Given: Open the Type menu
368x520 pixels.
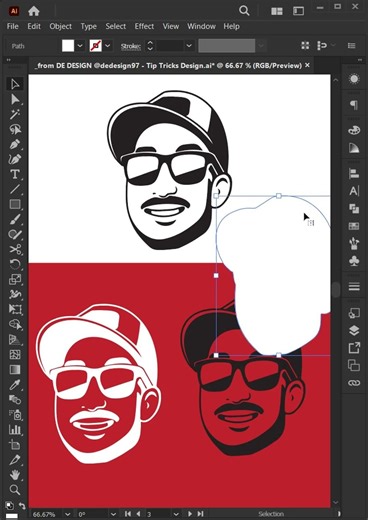Looking at the screenshot, I should [x=88, y=26].
